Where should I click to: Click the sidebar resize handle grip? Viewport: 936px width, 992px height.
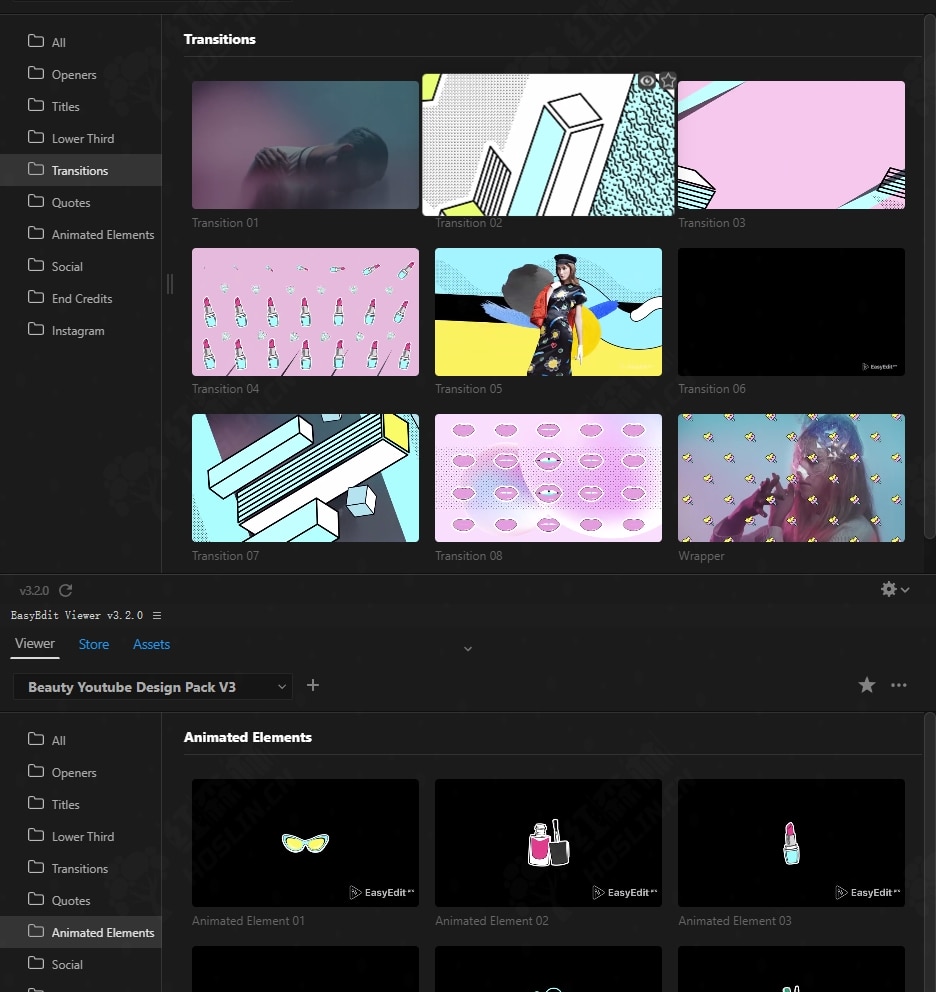click(x=170, y=283)
